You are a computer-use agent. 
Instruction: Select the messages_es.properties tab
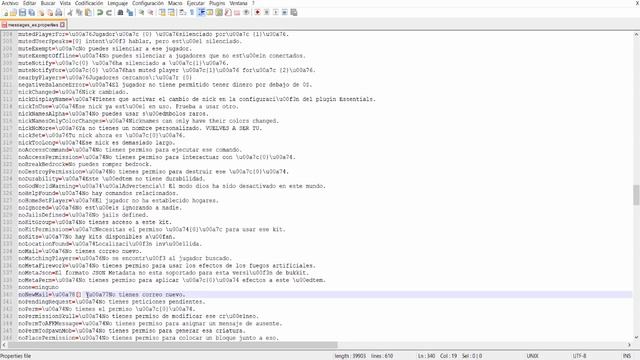33,25
